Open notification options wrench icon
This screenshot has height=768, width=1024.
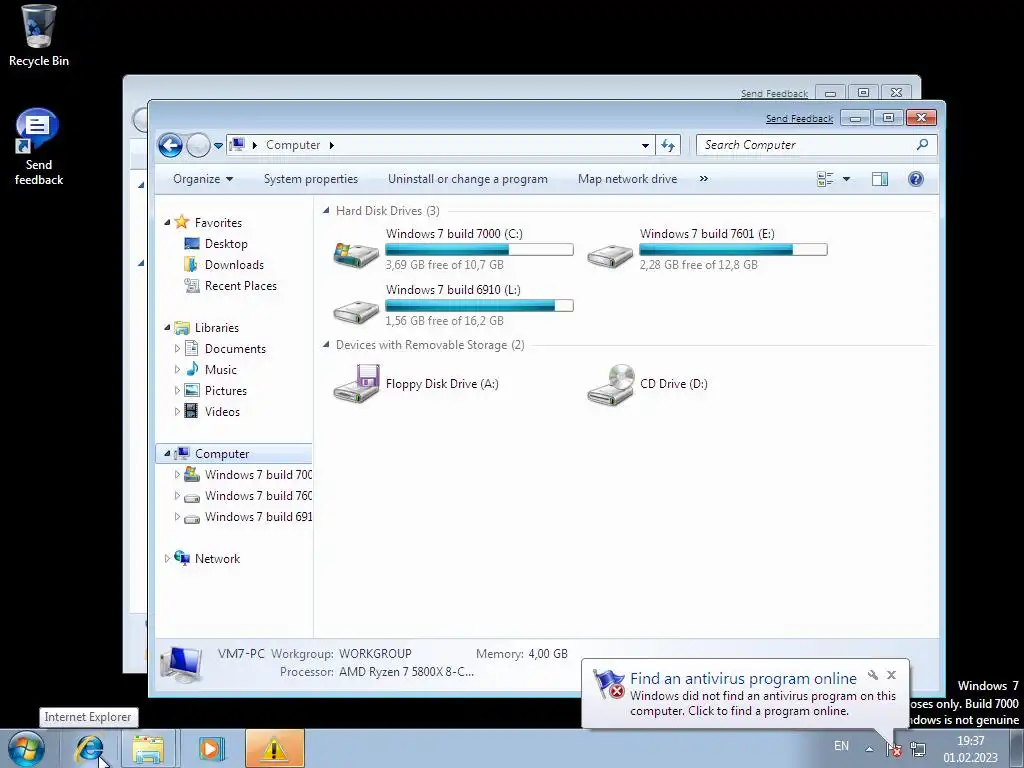pos(873,675)
